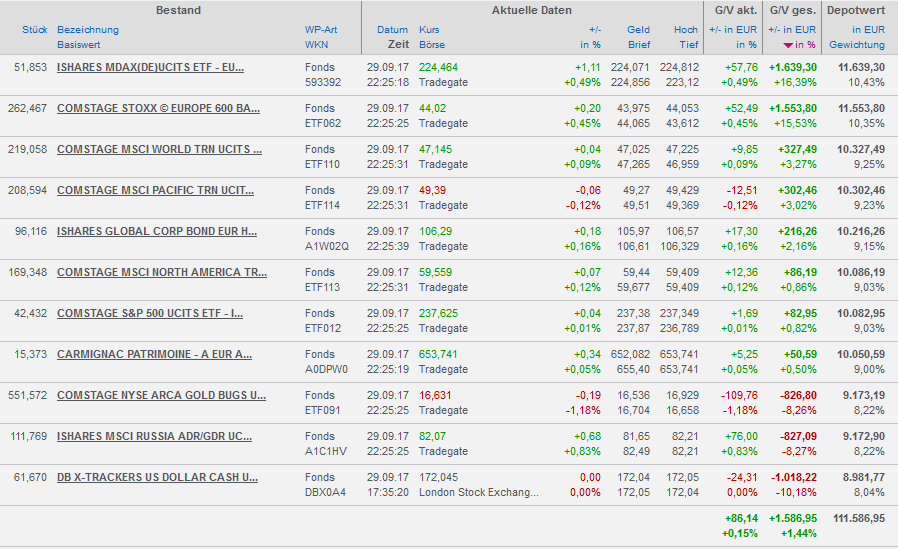Click the Geld column header
This screenshot has width=898, height=549.
pos(638,30)
